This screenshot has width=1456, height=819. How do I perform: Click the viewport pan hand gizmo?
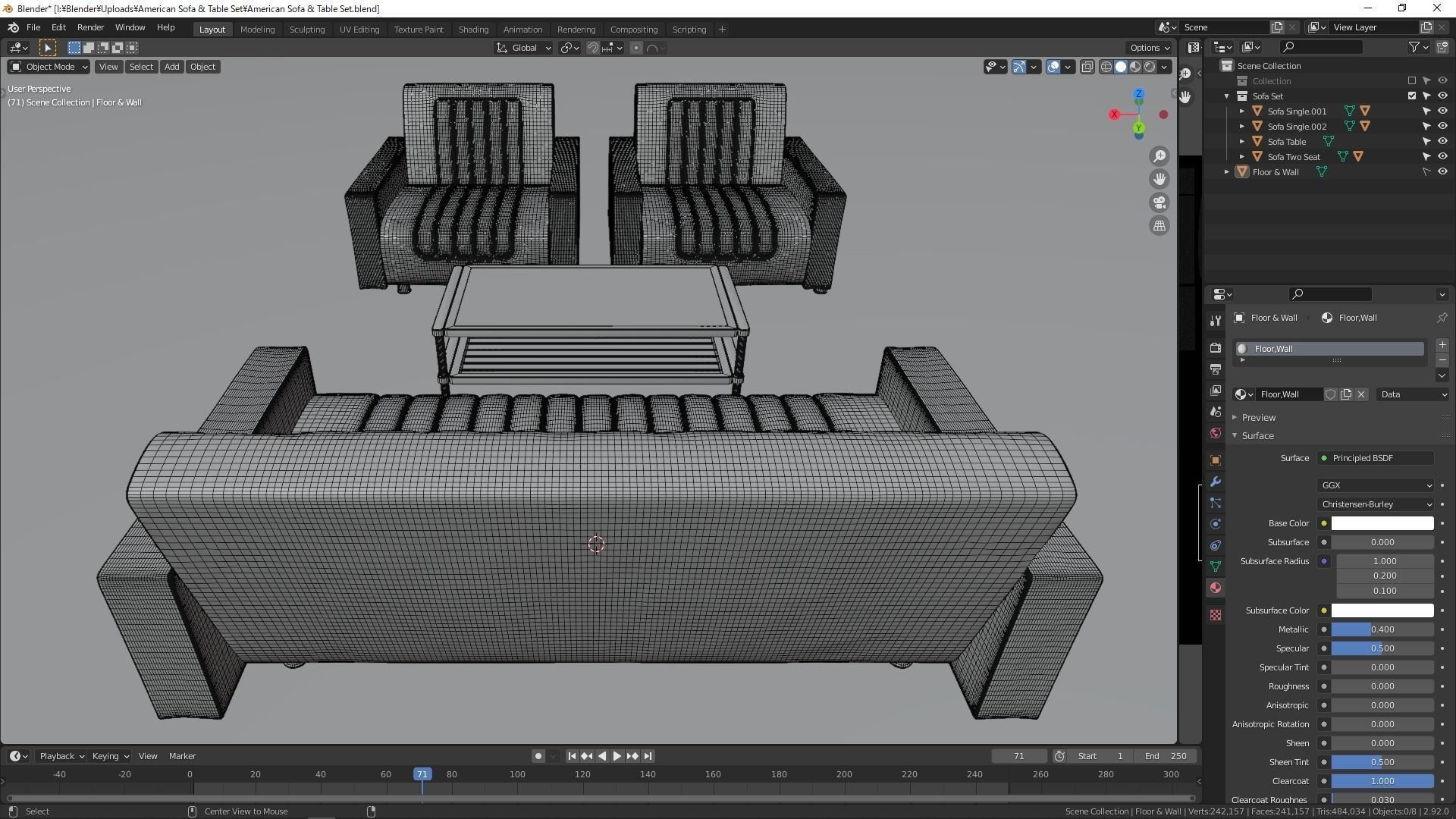(1159, 179)
